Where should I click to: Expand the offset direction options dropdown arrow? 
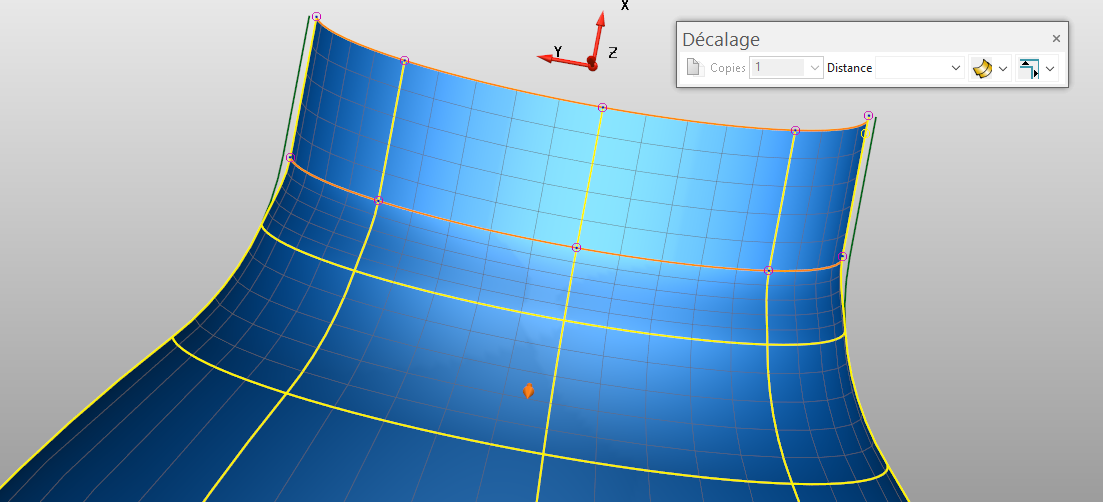[x=1050, y=68]
